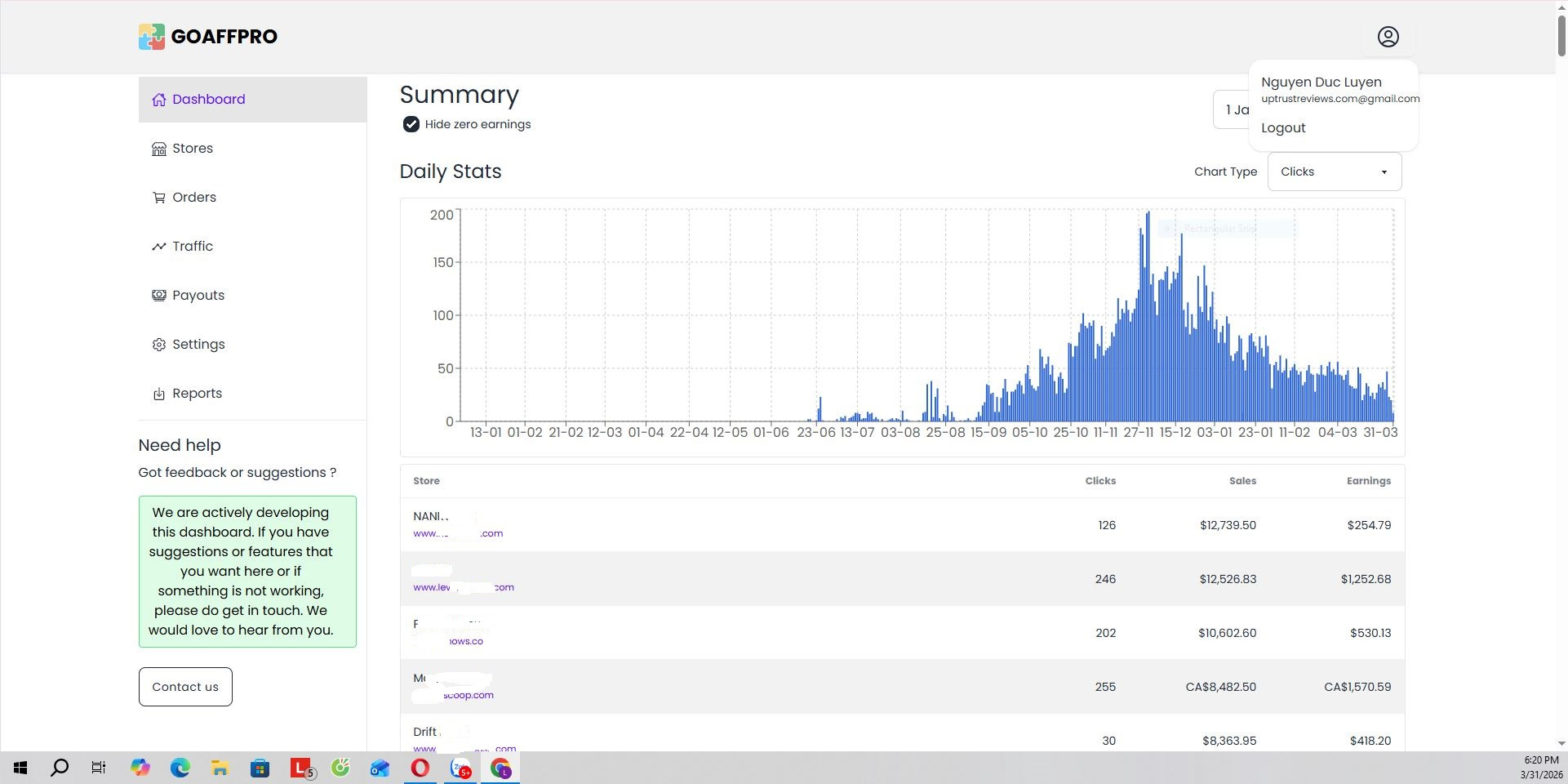Launch Copilot from the taskbar
The image size is (1568, 784).
(140, 768)
